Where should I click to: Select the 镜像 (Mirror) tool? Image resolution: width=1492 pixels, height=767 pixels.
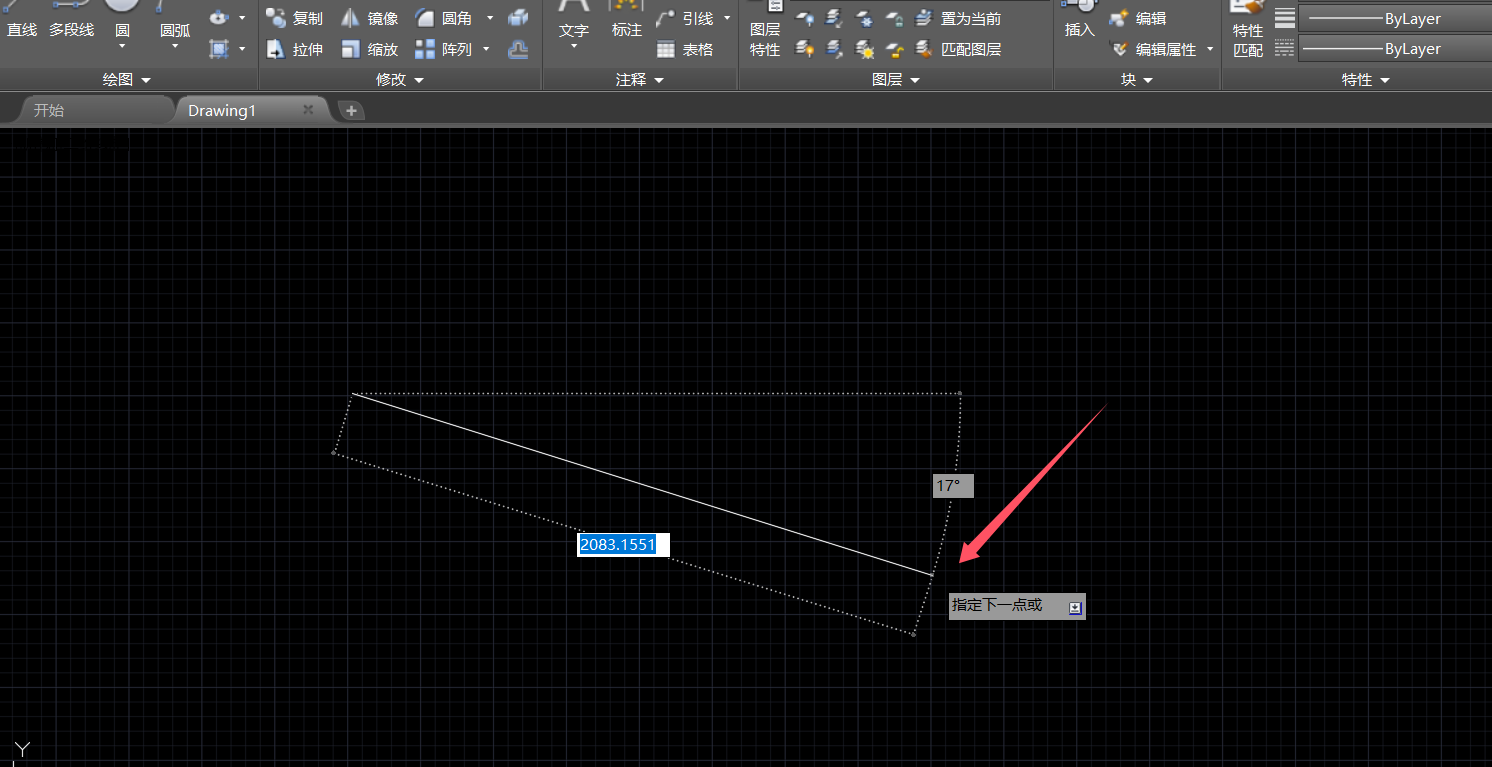[369, 18]
